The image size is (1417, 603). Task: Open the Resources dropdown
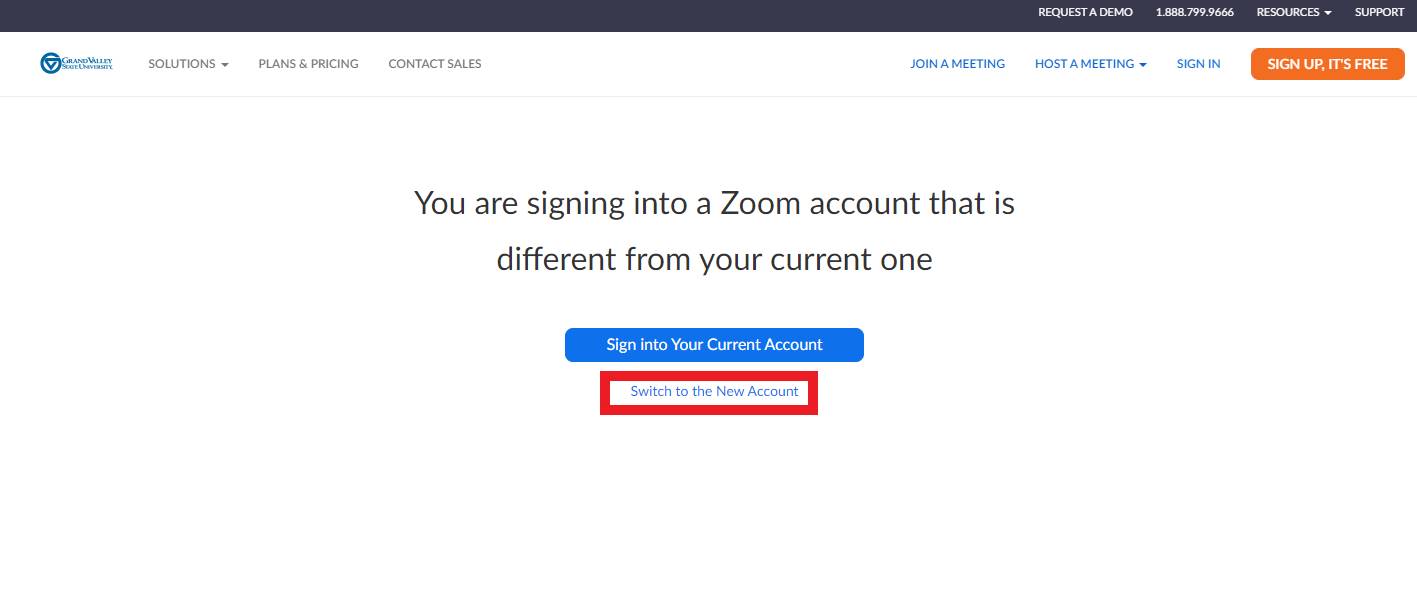[1293, 12]
